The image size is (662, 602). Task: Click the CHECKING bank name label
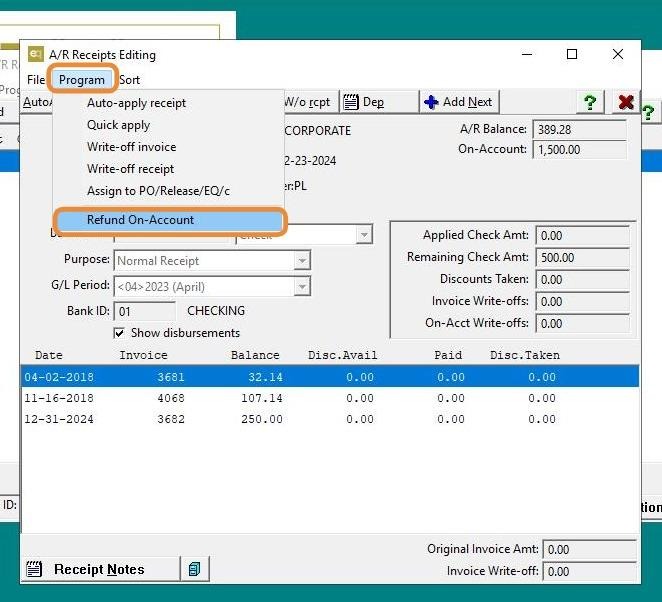click(x=216, y=311)
